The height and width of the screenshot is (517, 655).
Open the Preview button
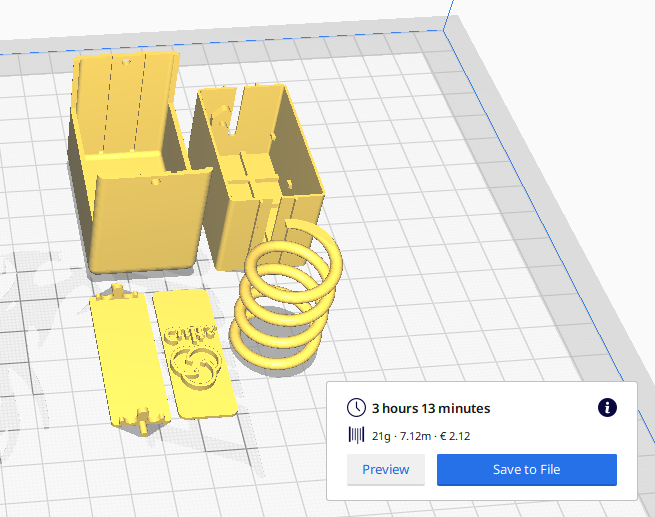click(386, 469)
